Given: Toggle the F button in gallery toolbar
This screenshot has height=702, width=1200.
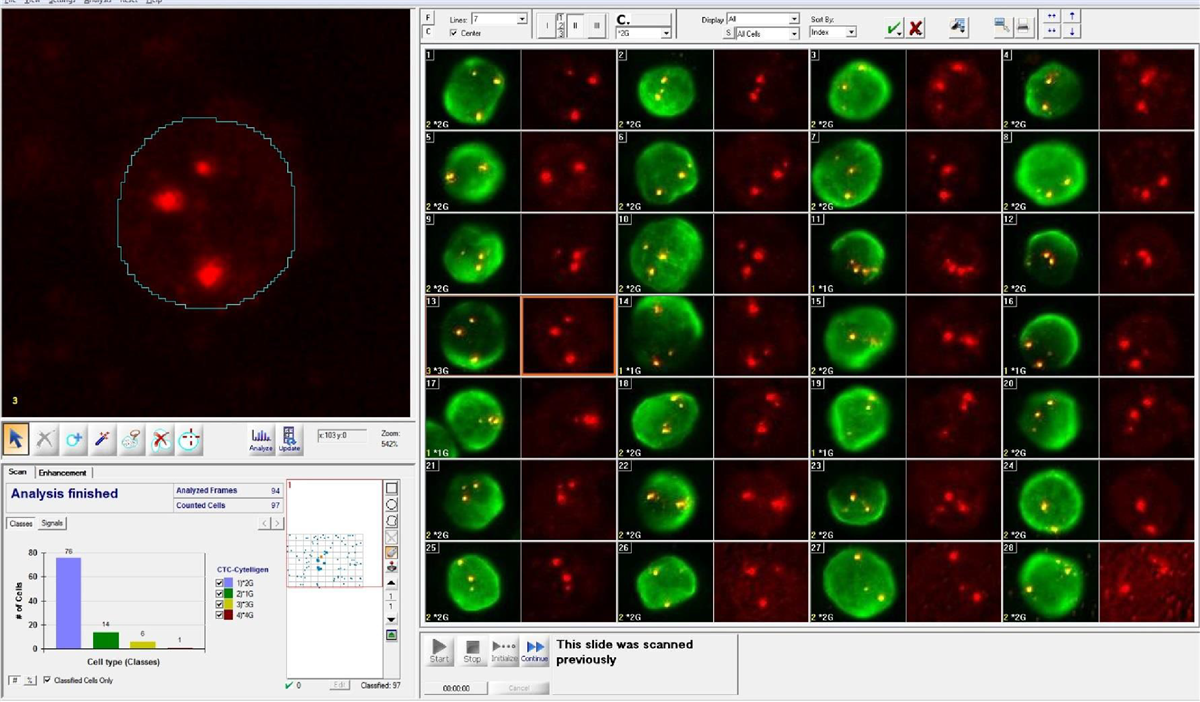Looking at the screenshot, I should pos(429,18).
